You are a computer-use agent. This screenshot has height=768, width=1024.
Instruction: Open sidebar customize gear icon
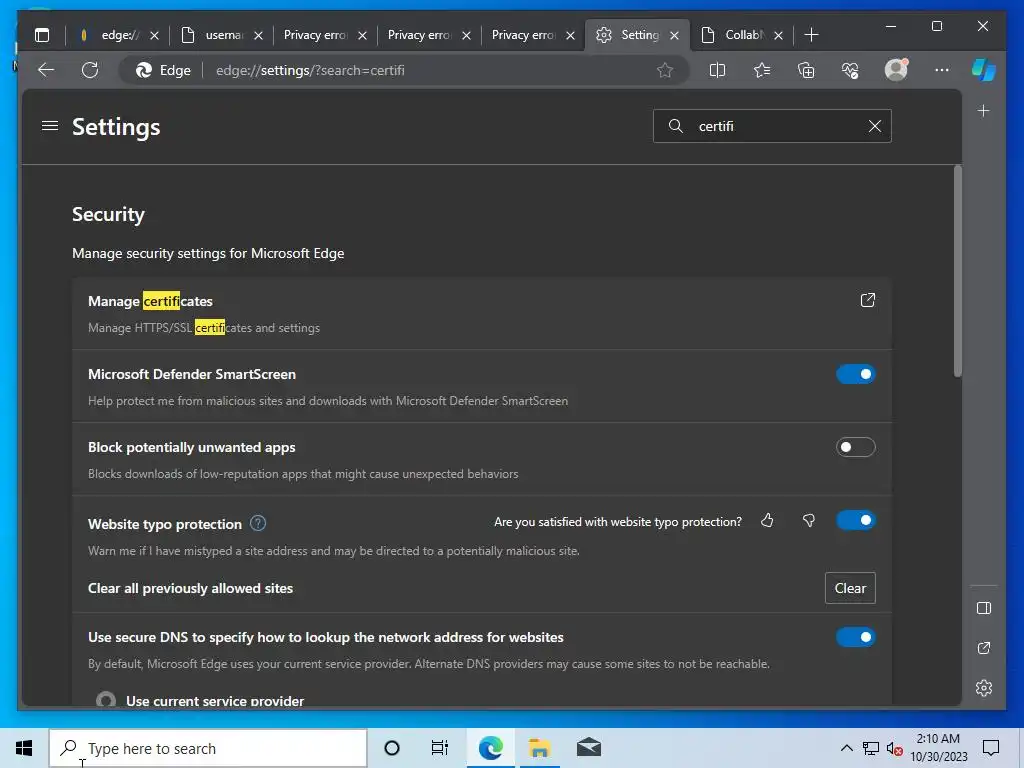984,688
